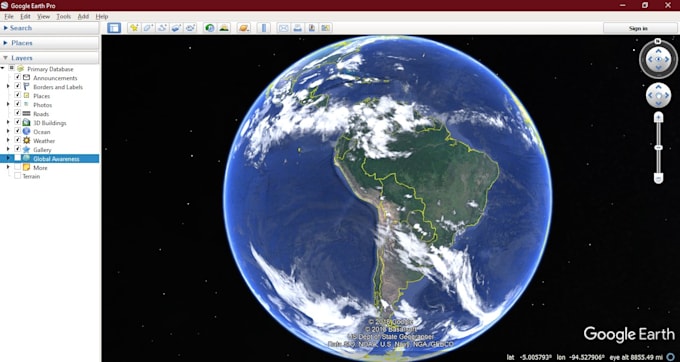Click the zoom slider handle
The image size is (680, 362).
pyautogui.click(x=658, y=148)
